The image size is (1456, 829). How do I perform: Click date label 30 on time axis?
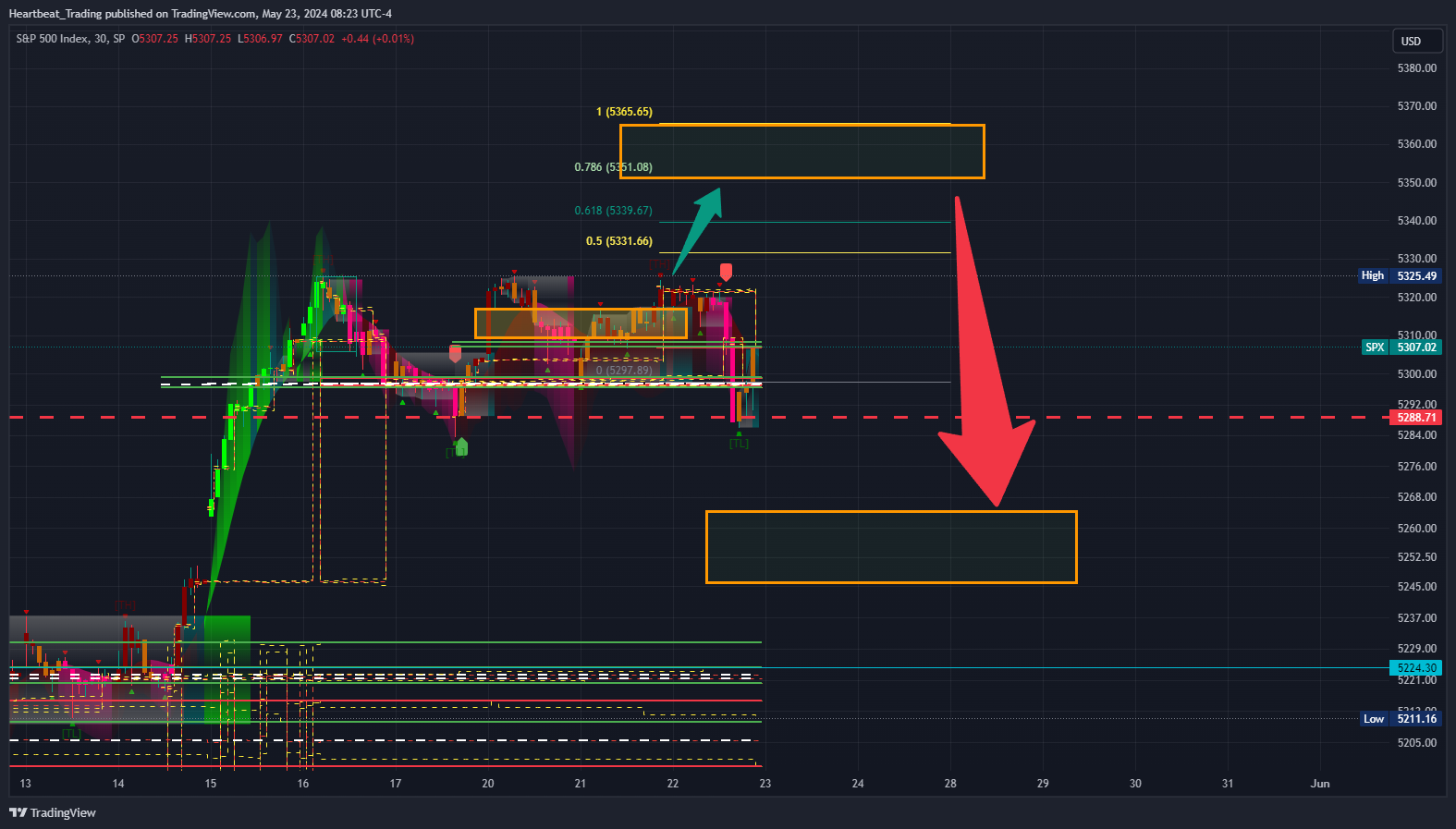click(x=1135, y=784)
